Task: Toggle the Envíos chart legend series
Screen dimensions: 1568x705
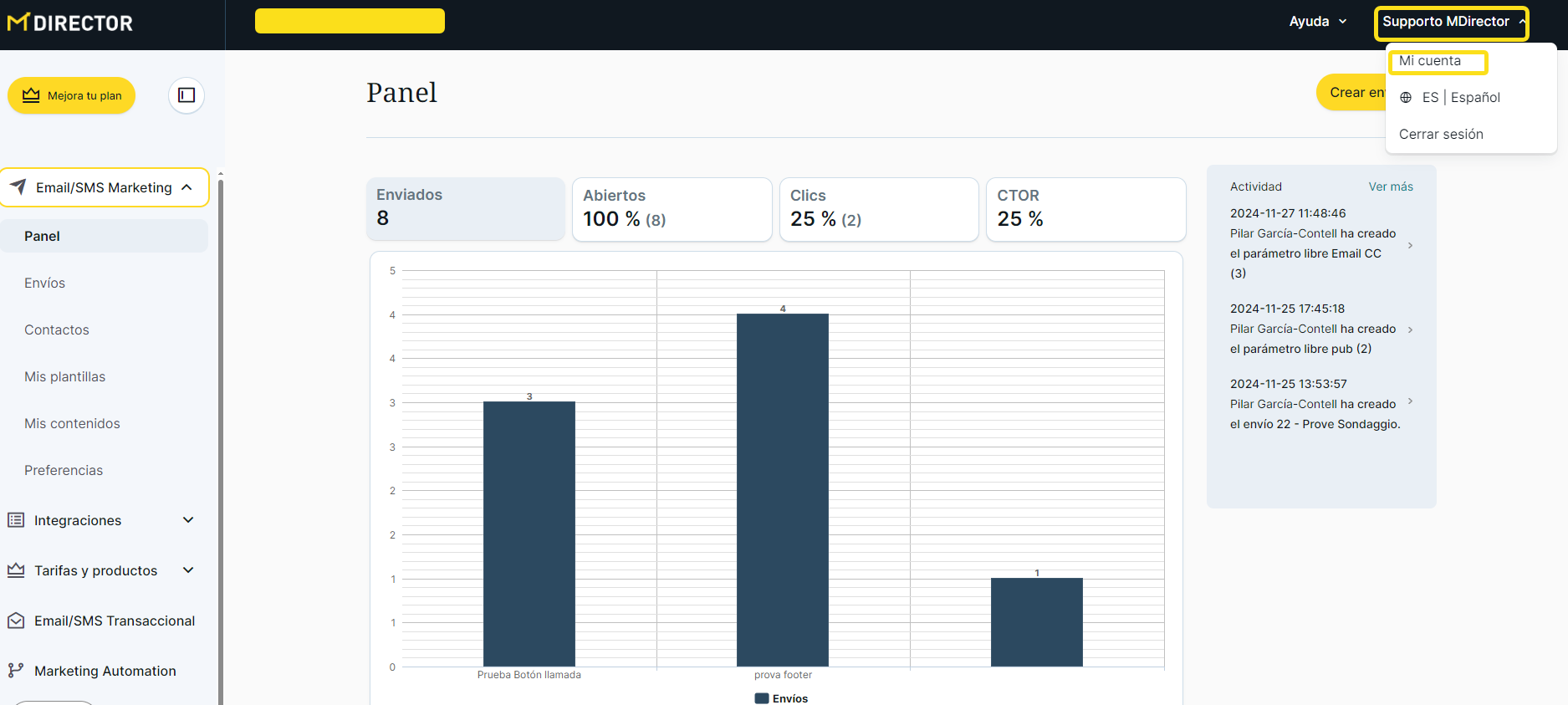Action: pyautogui.click(x=781, y=698)
